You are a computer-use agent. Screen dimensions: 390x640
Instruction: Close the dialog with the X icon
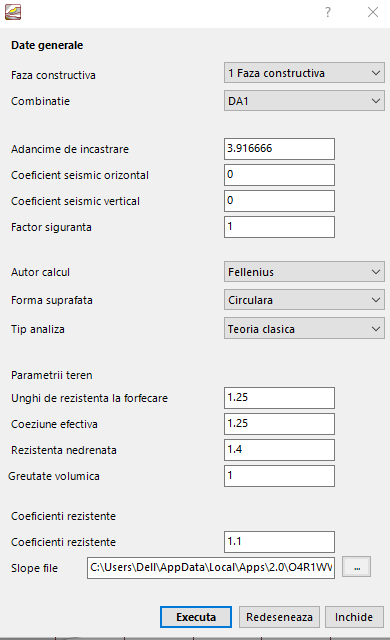[x=373, y=12]
